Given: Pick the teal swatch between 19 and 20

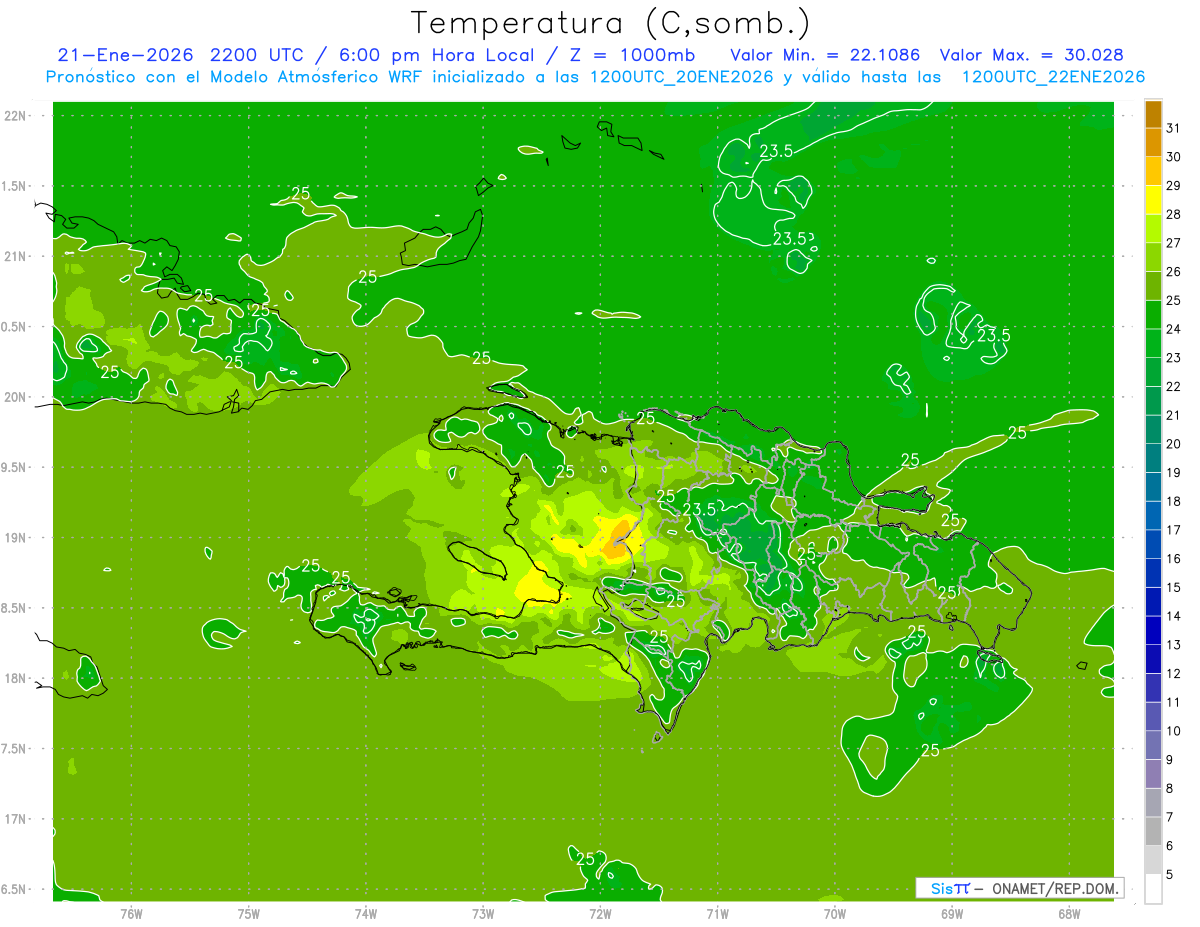Looking at the screenshot, I should (1153, 458).
